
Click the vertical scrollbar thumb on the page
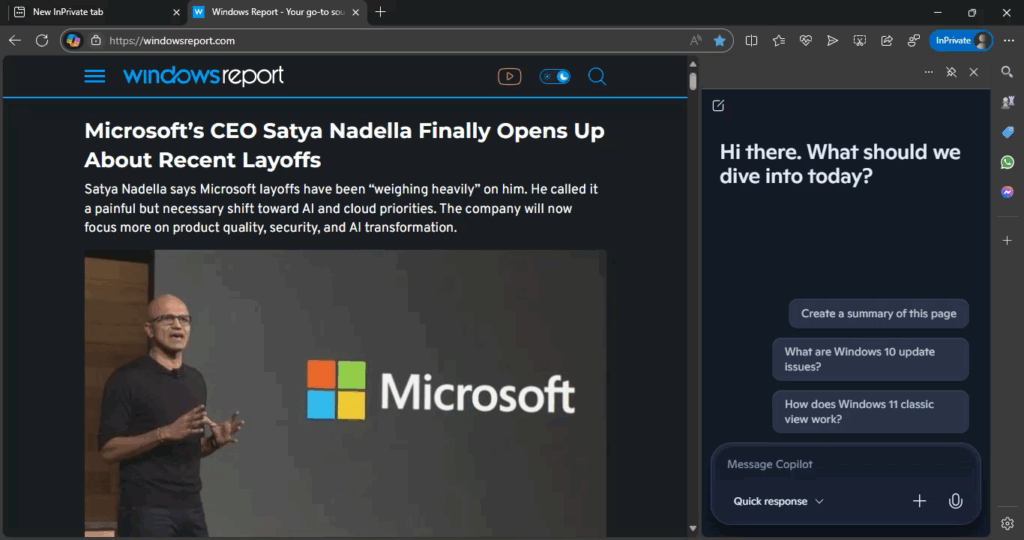[x=693, y=81]
